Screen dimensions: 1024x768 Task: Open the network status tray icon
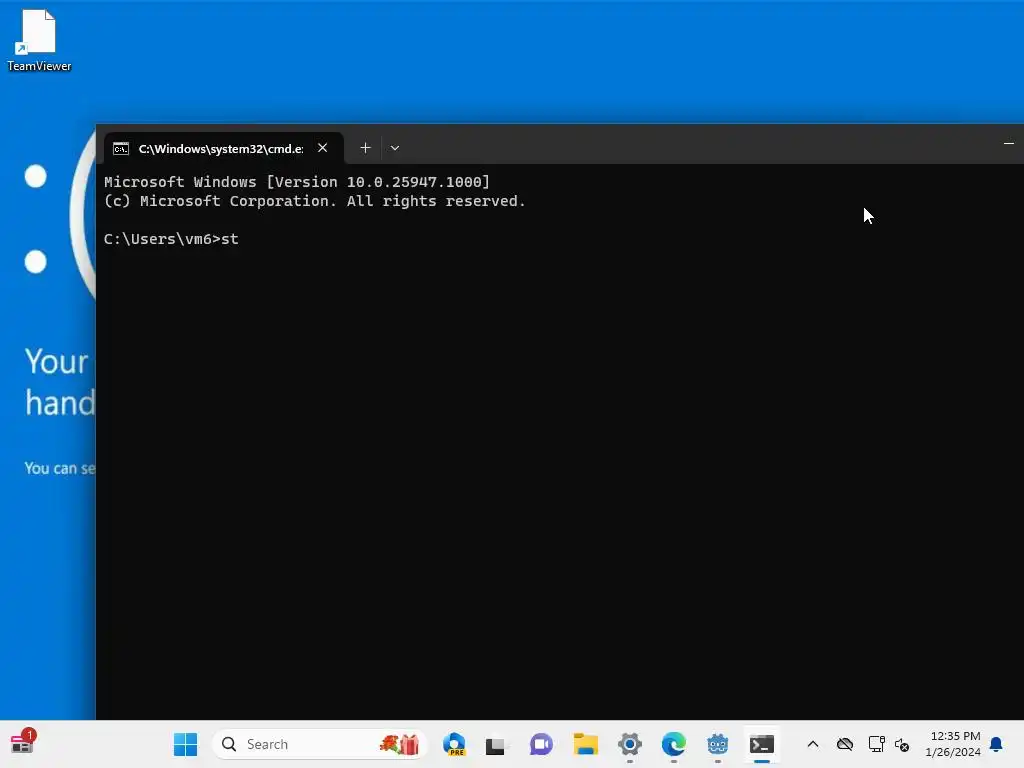(x=876, y=744)
